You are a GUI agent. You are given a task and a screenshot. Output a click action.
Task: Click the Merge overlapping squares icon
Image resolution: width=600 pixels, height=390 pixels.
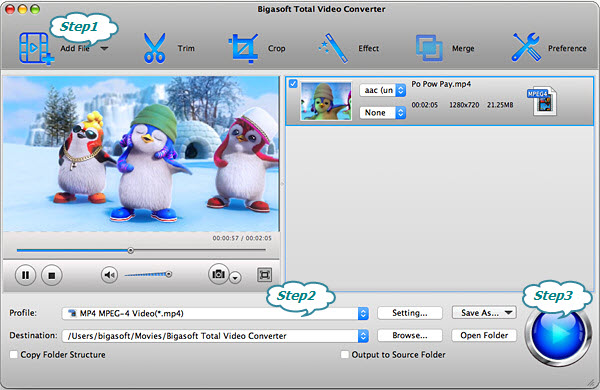point(429,48)
